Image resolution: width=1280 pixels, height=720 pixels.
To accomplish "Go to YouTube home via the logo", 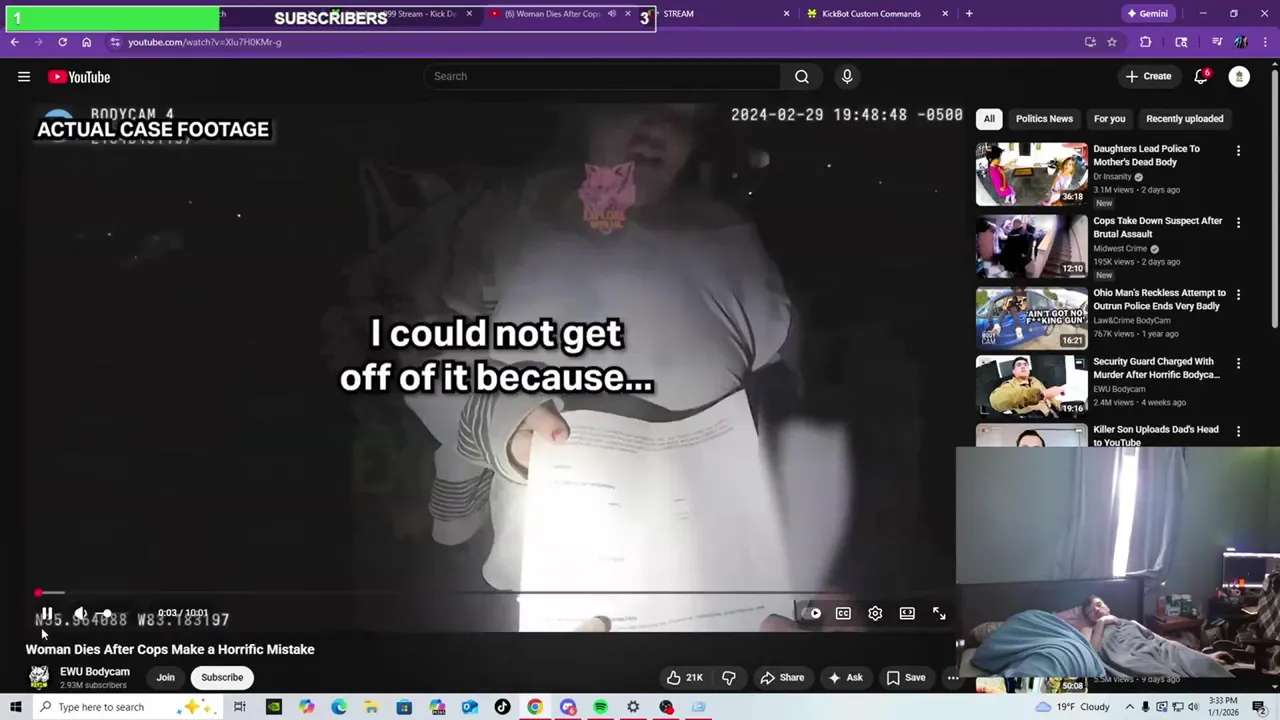I will (x=79, y=77).
